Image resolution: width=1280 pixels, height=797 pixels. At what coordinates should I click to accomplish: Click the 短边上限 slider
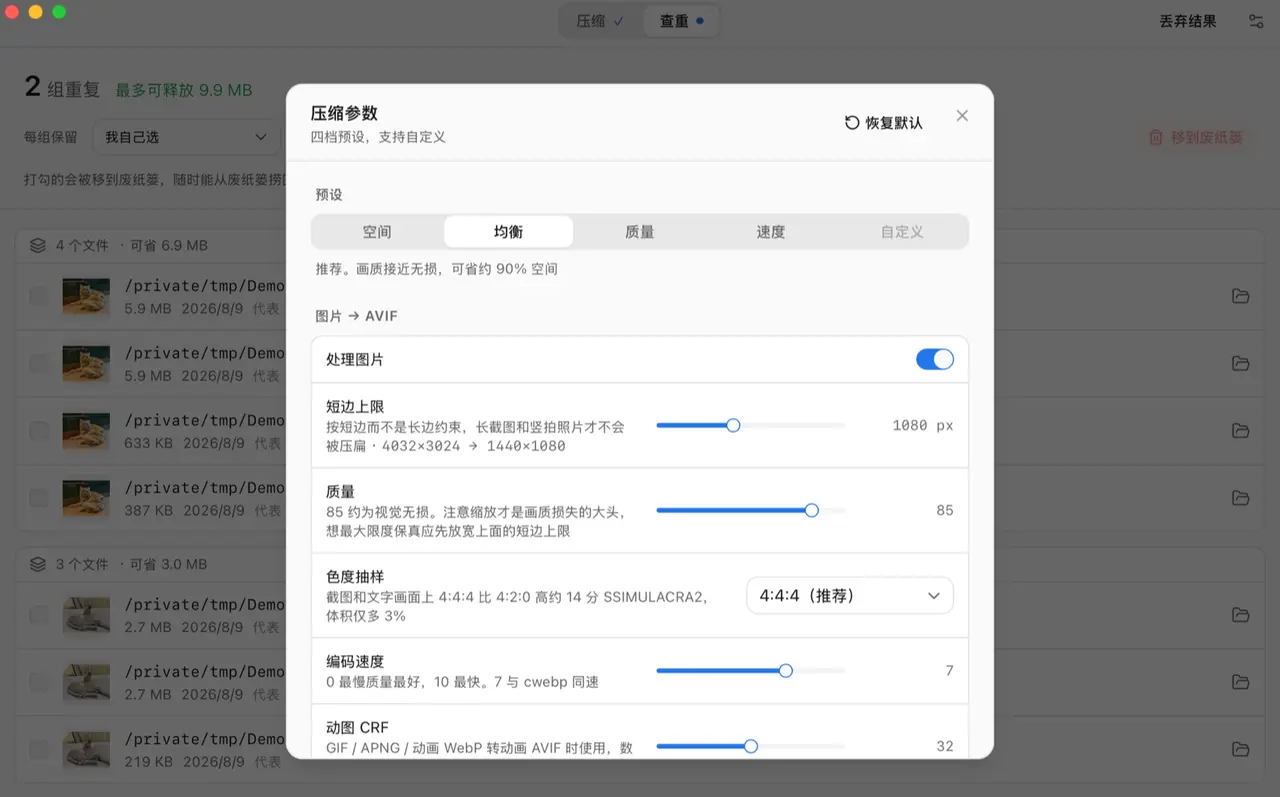[x=750, y=425]
